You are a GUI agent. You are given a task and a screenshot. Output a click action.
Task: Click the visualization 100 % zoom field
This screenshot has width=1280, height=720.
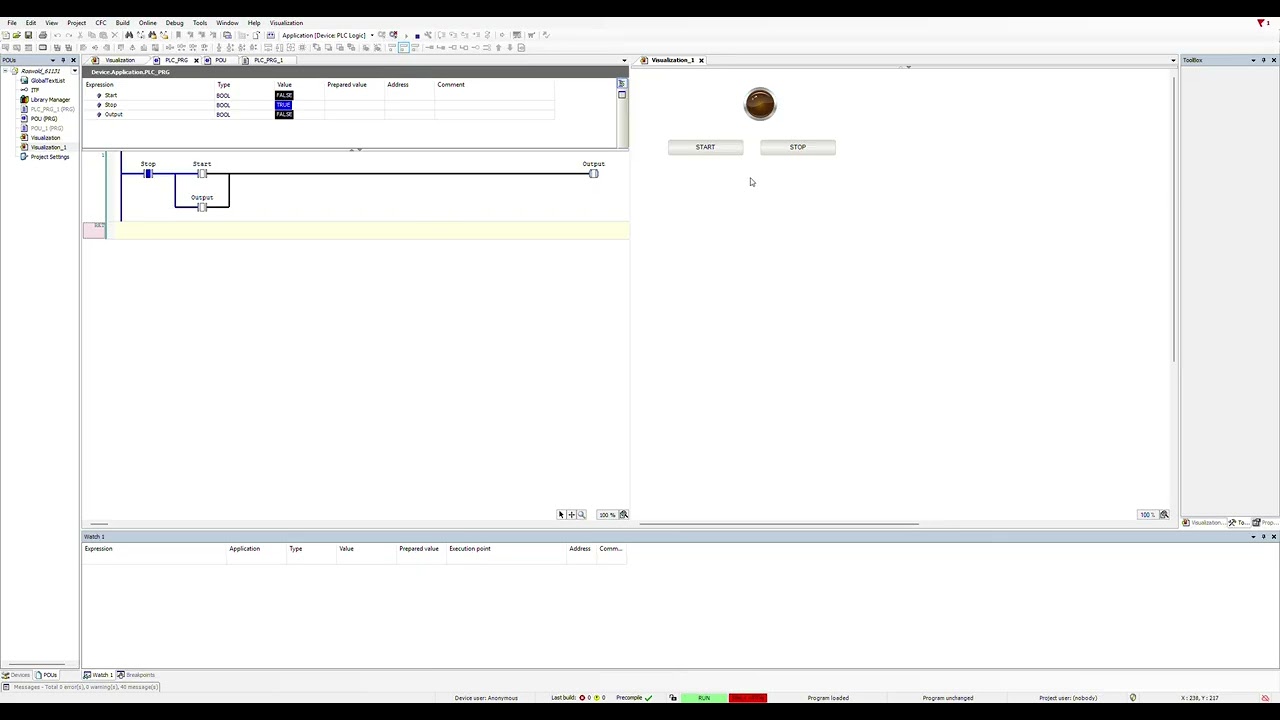pos(1147,515)
